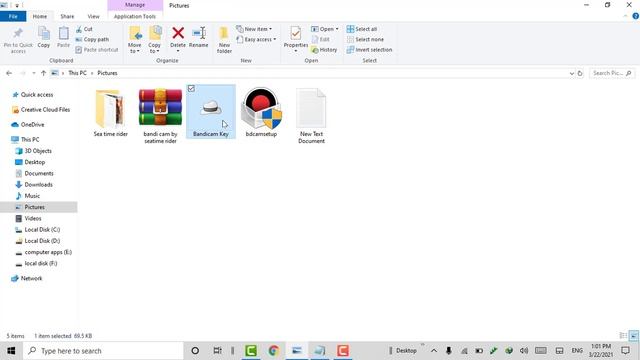Image resolution: width=640 pixels, height=360 pixels.
Task: Create a New folder
Action: [x=224, y=40]
